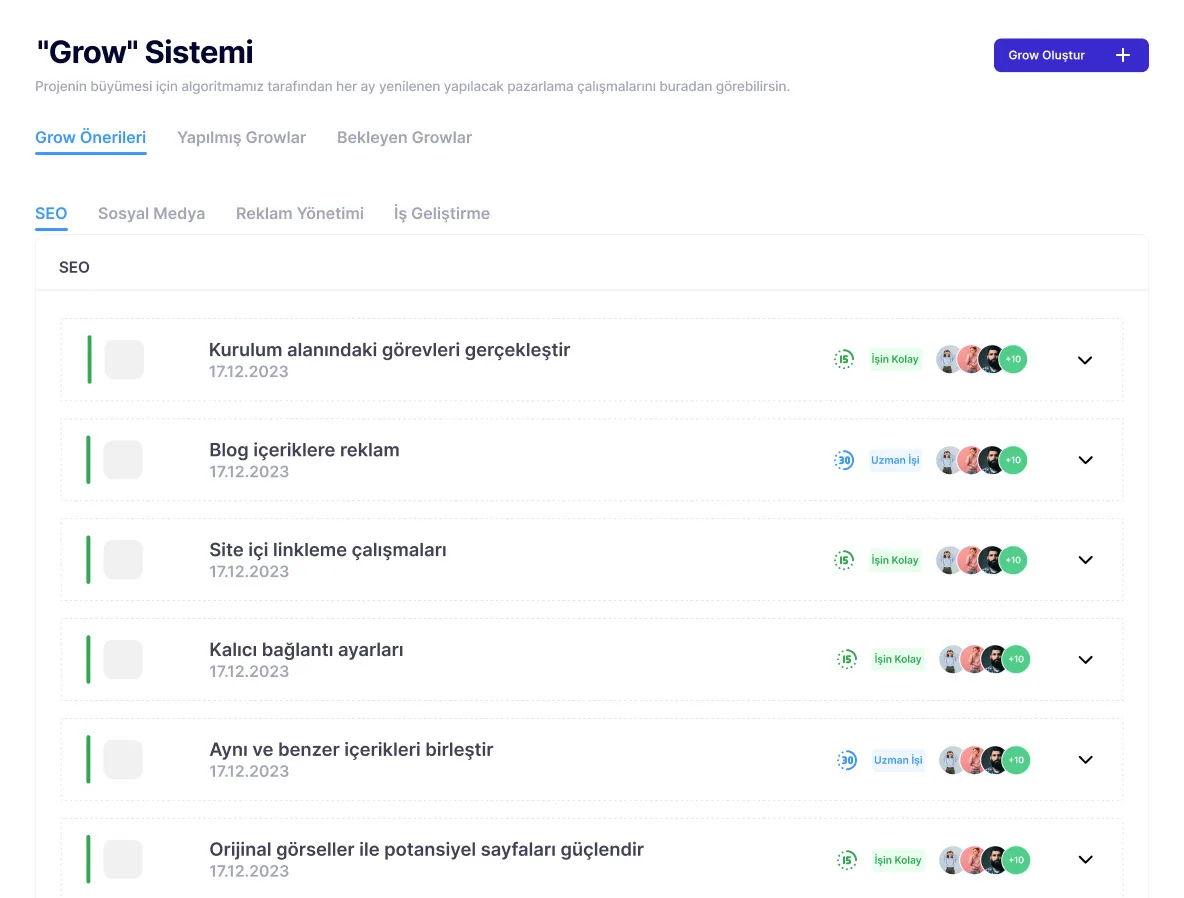This screenshot has width=1184, height=898.
Task: Click first gray avatar in Kalıcı bağlantı row
Action: pos(949,659)
